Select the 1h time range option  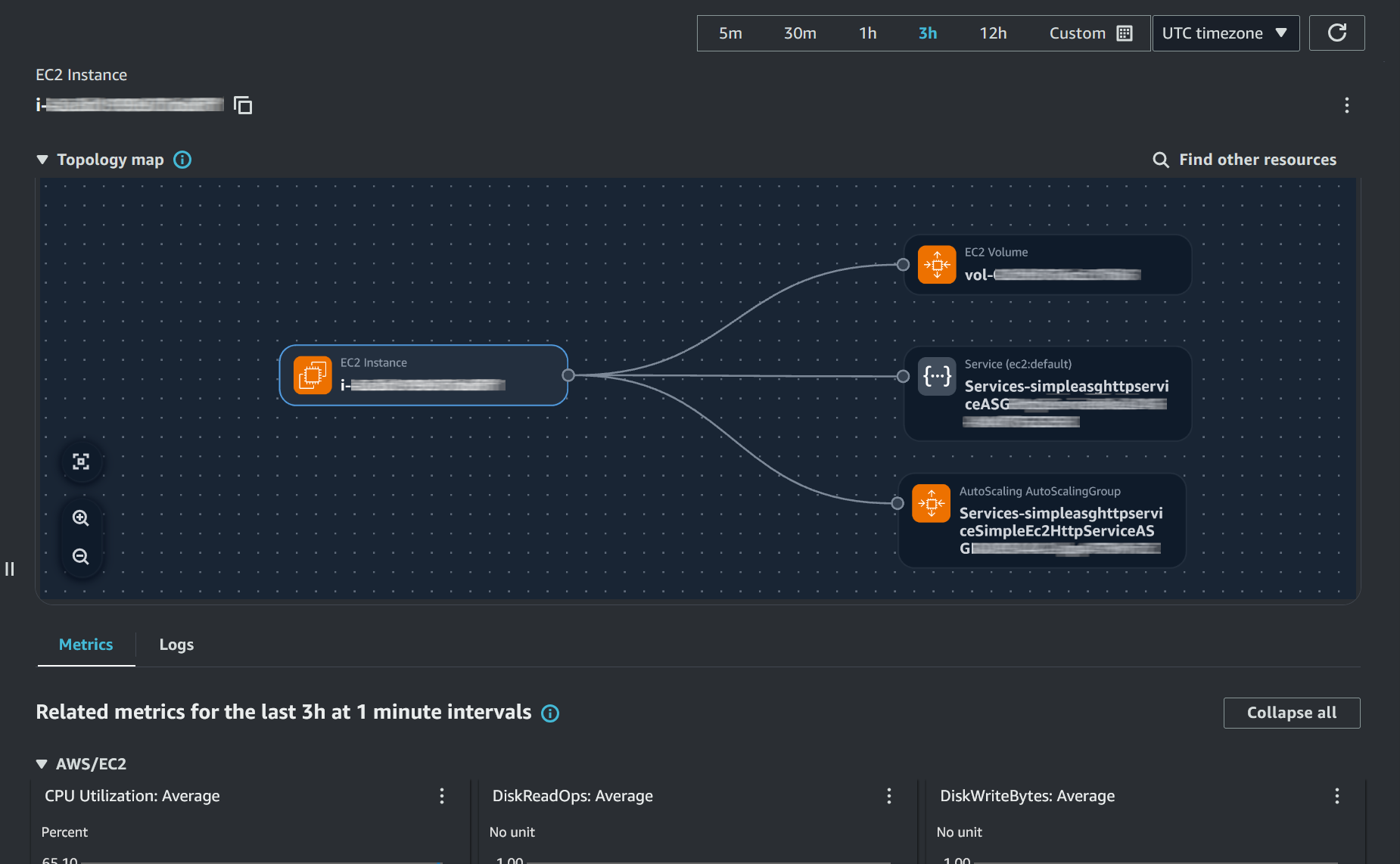click(867, 33)
